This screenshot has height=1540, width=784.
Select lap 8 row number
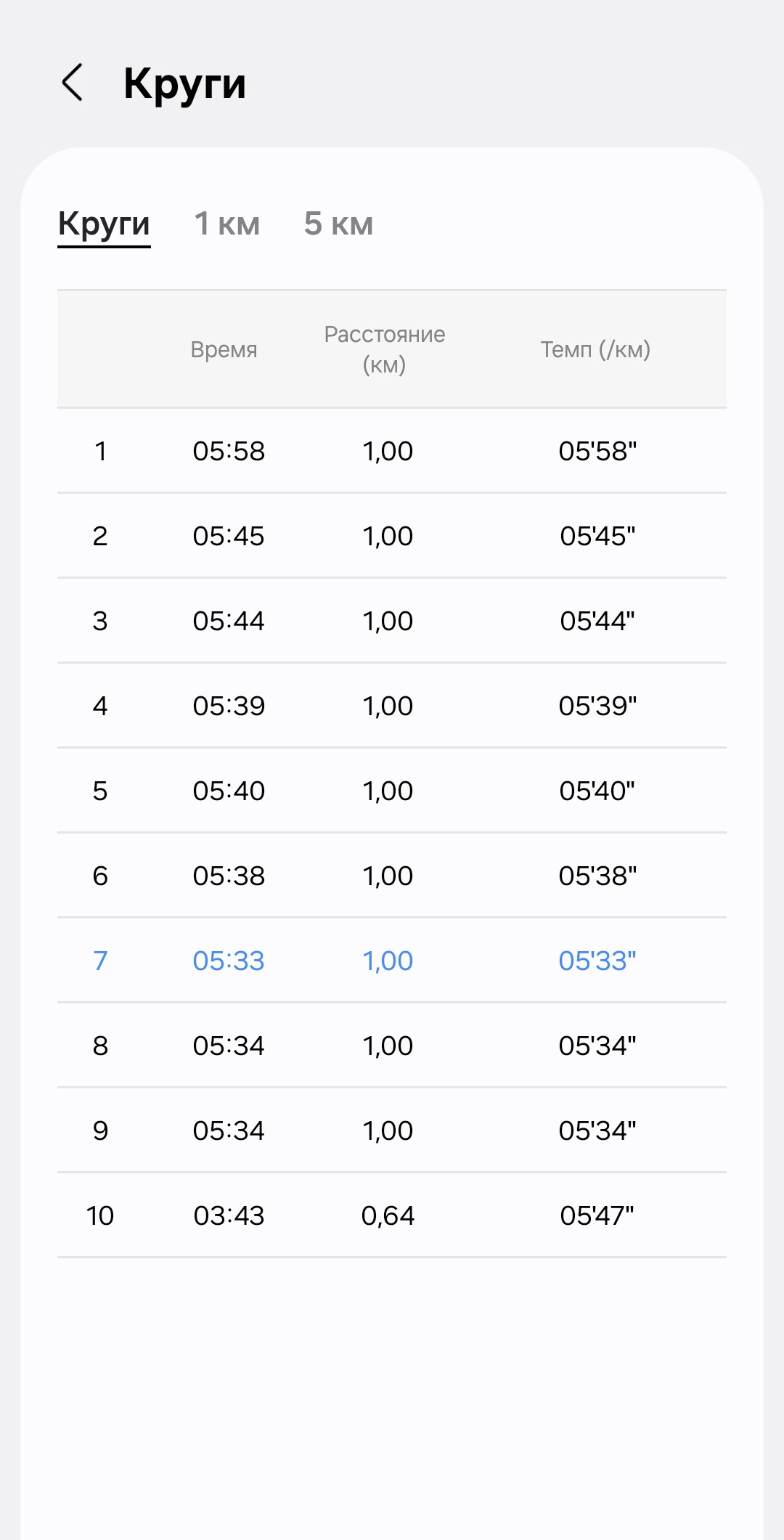click(x=100, y=1046)
